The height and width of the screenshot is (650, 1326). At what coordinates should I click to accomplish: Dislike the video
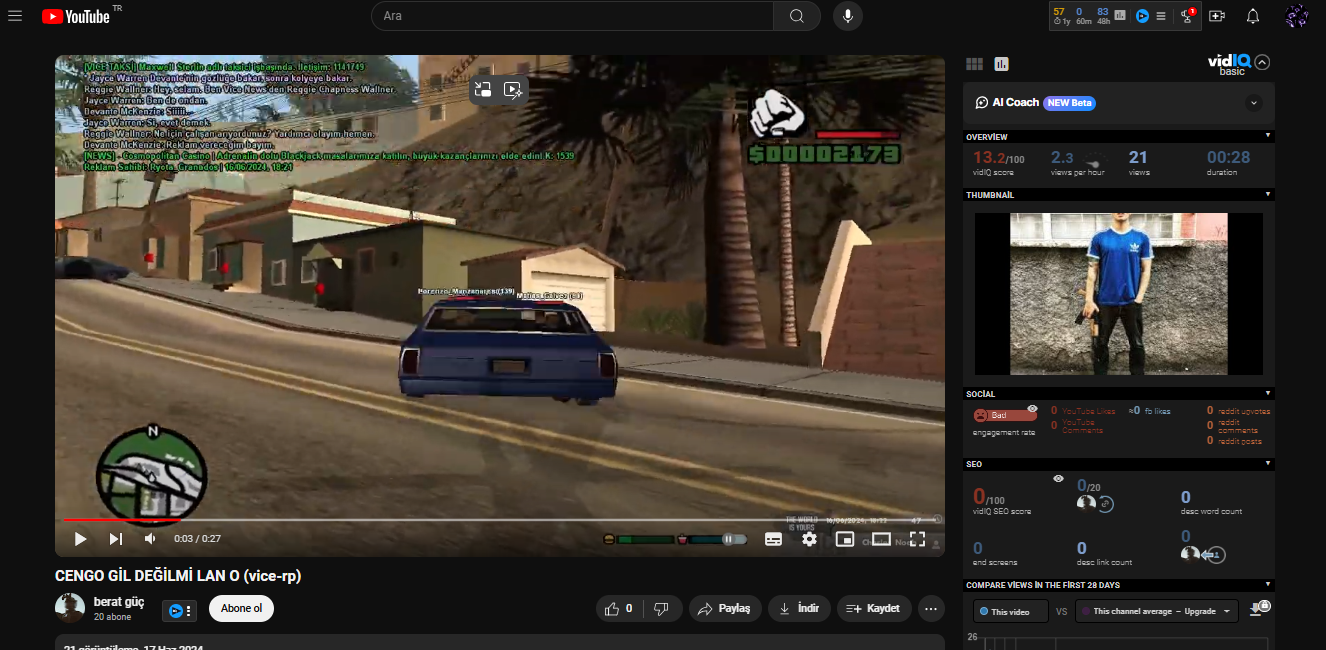(x=661, y=608)
